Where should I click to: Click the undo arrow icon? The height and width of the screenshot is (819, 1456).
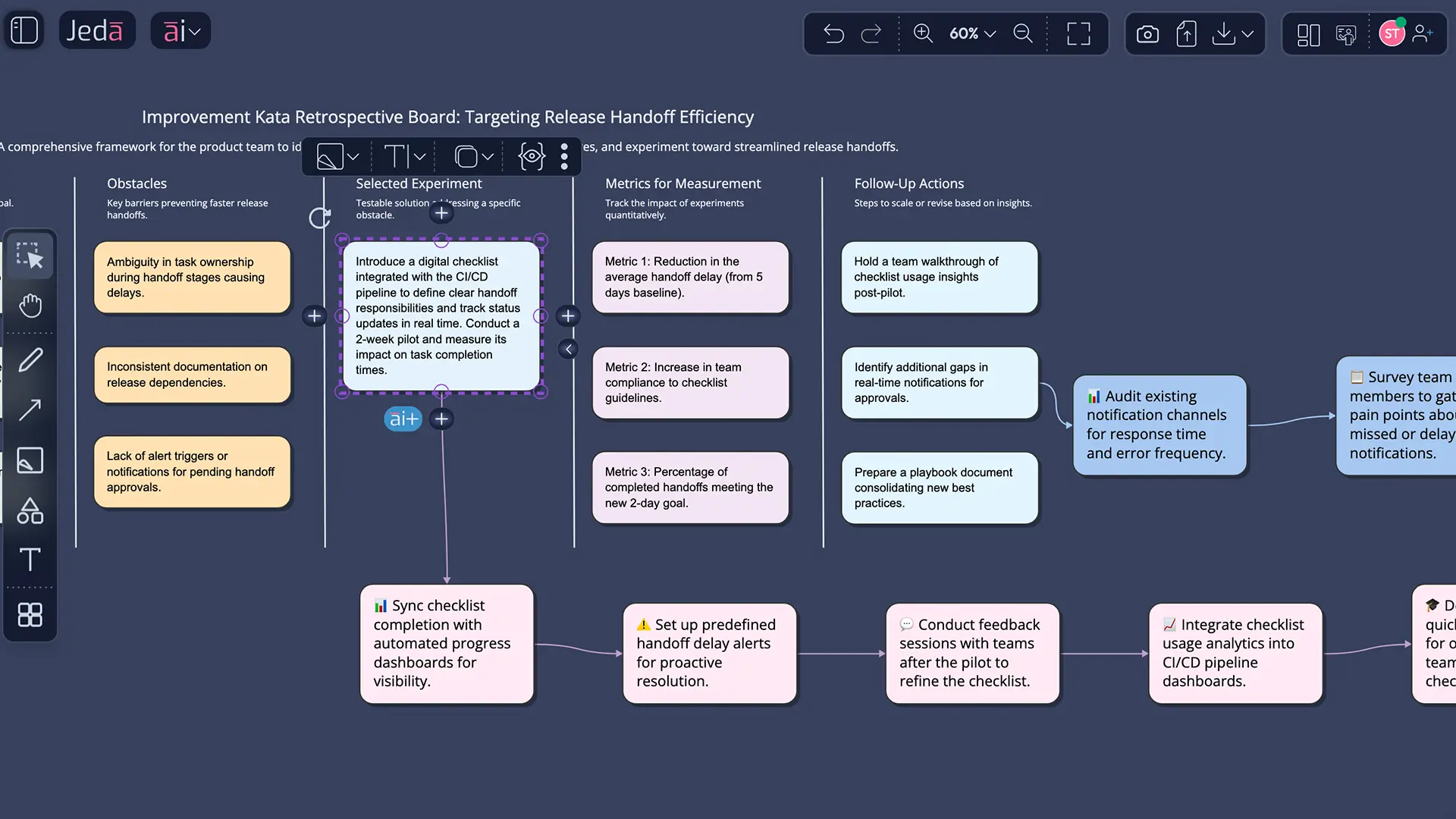click(x=833, y=33)
